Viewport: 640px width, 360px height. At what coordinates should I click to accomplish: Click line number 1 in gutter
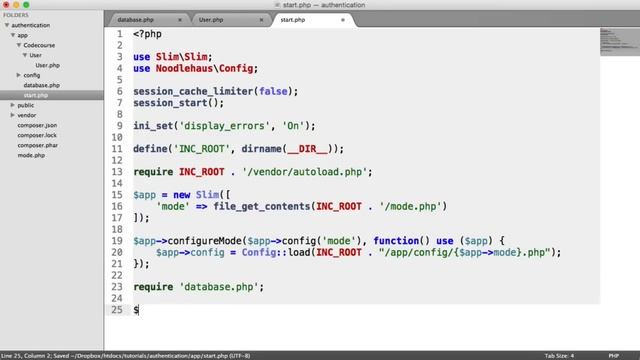coord(120,34)
